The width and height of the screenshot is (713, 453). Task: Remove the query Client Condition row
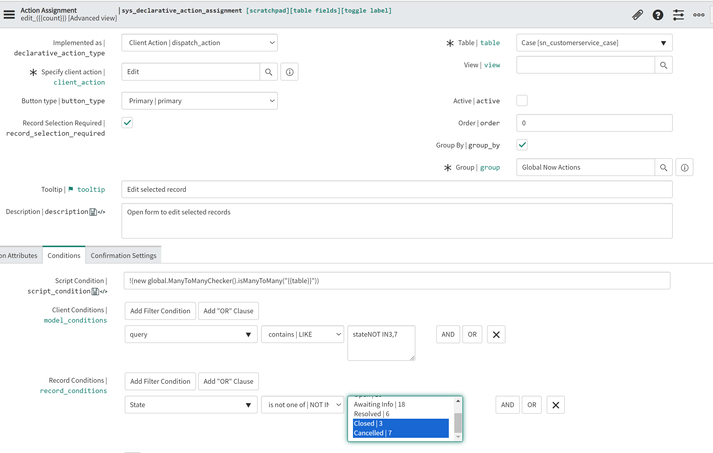coord(496,335)
